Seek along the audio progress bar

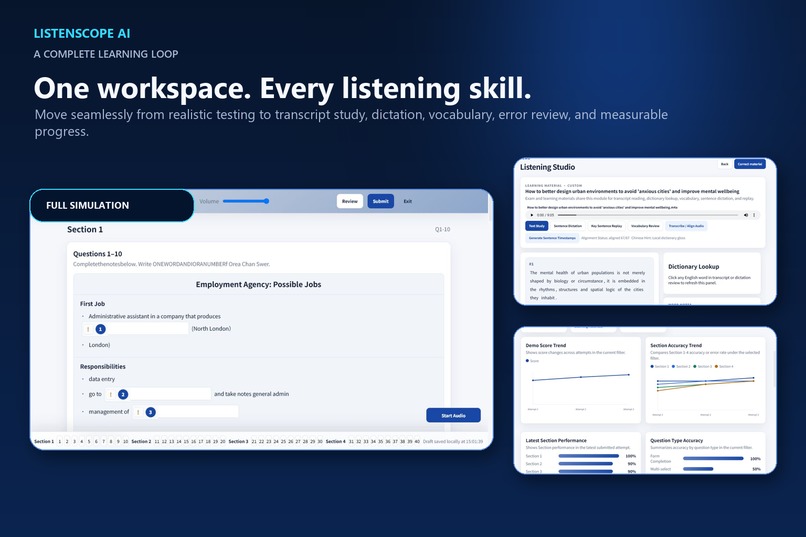pos(648,215)
